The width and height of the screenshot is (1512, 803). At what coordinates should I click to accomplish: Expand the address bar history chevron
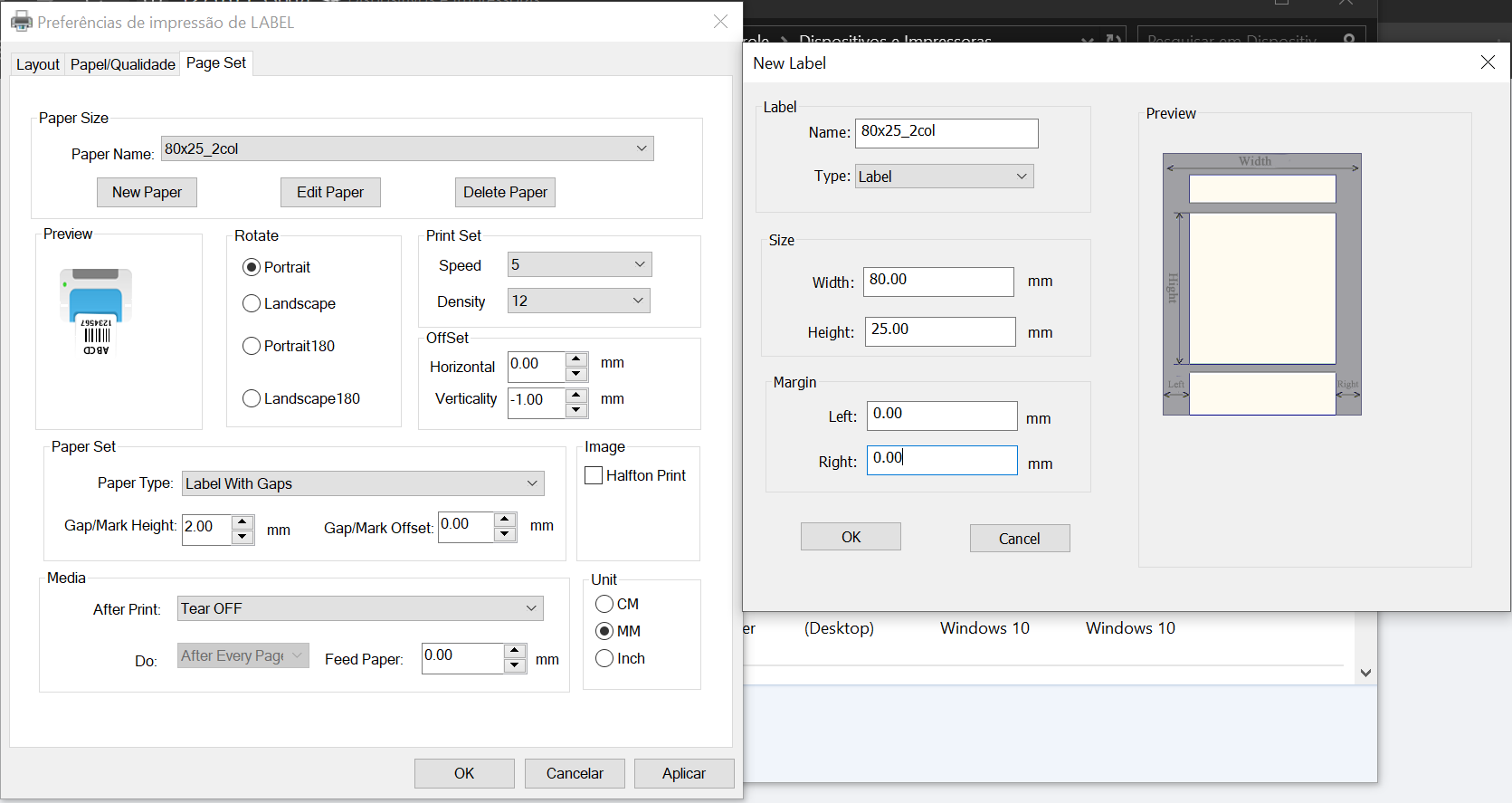[1087, 39]
